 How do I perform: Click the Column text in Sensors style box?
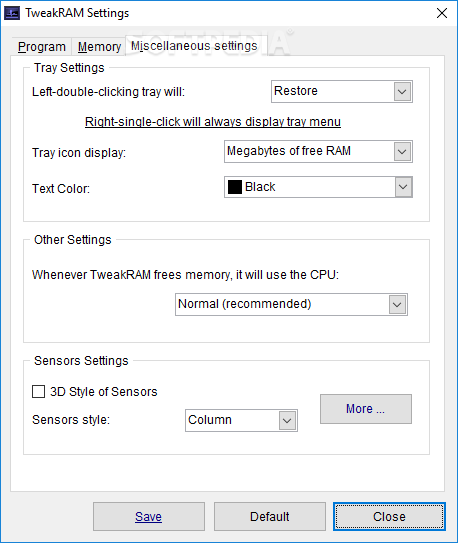coord(210,420)
